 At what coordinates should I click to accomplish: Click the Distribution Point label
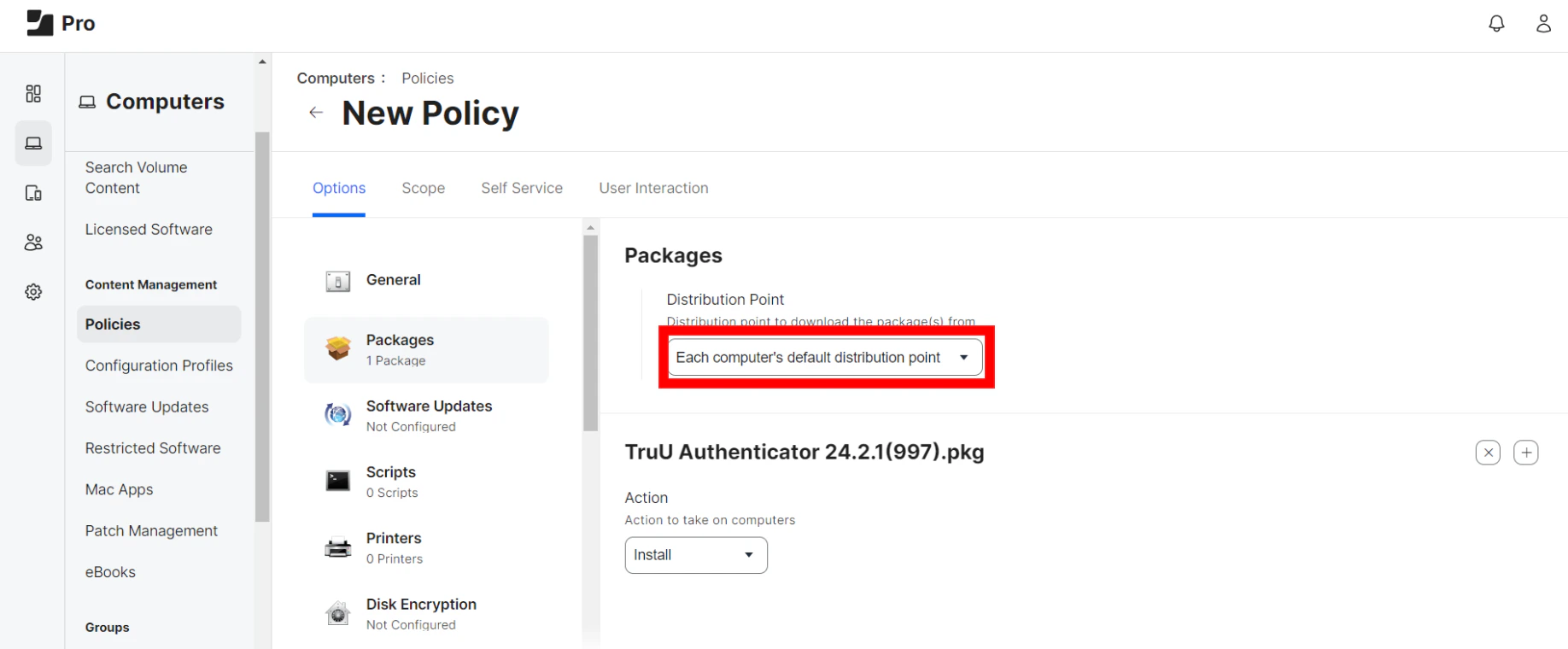[725, 300]
